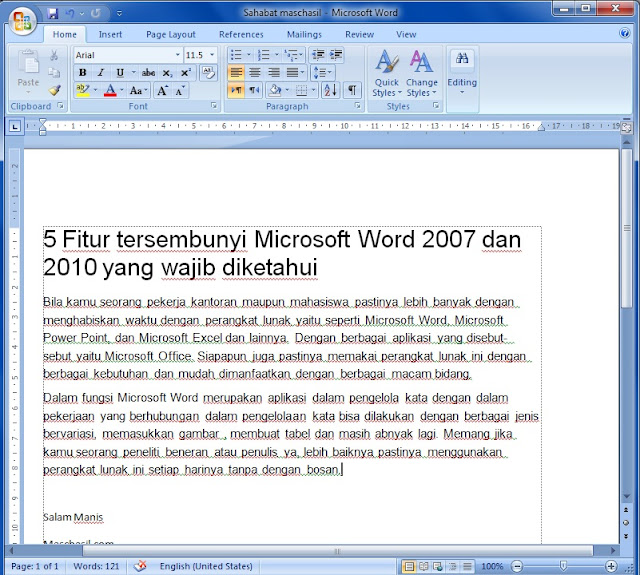Open the font size dropdown
Viewport: 640px width, 575px height.
click(212, 55)
